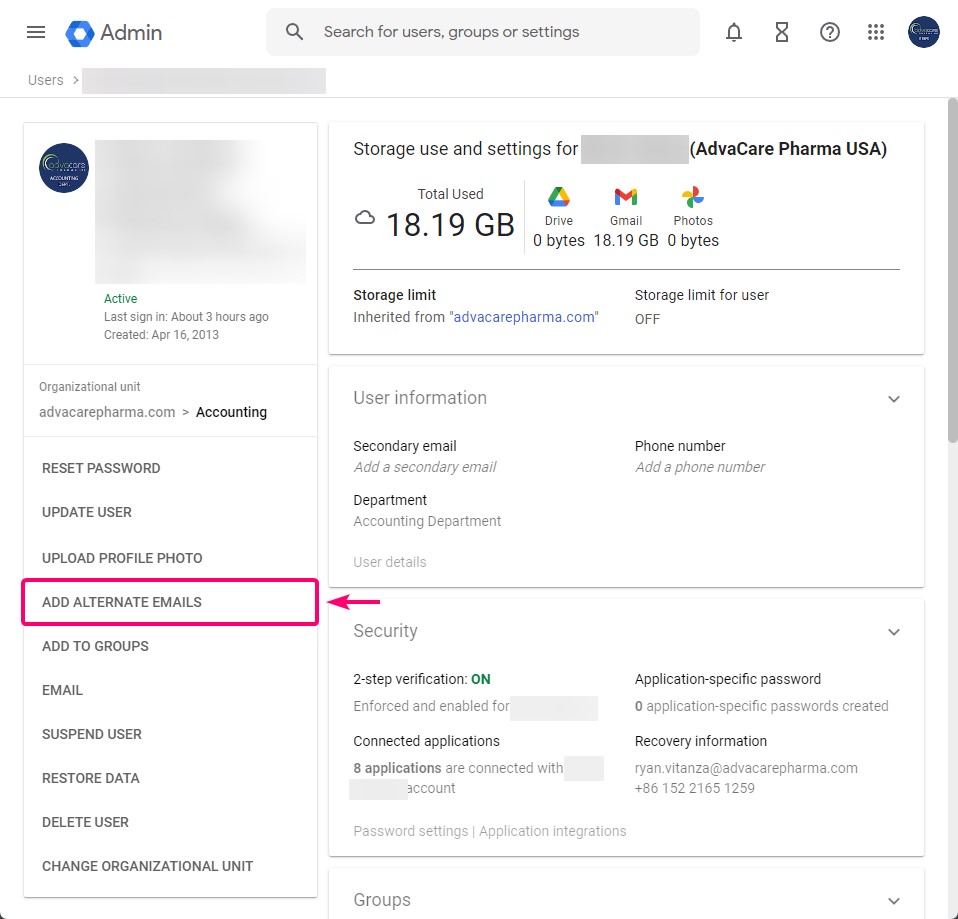Viewport: 958px width, 919px height.
Task: Select CHANGE ORGANIZATIONAL UNIT action
Action: point(147,866)
